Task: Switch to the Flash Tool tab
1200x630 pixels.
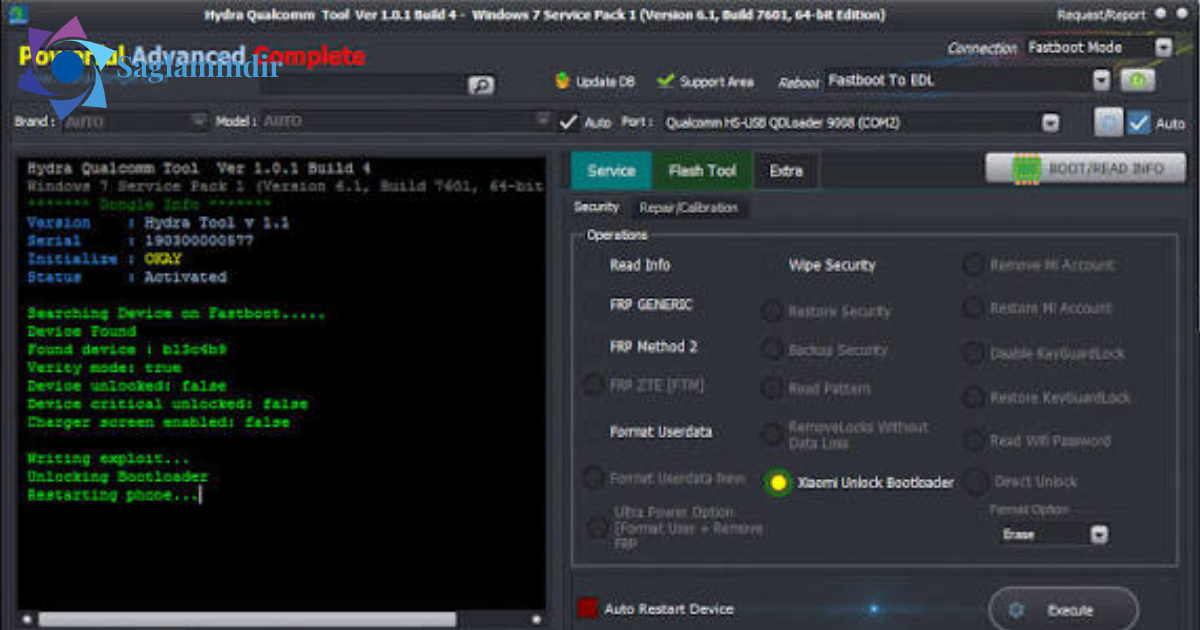Action: point(702,171)
